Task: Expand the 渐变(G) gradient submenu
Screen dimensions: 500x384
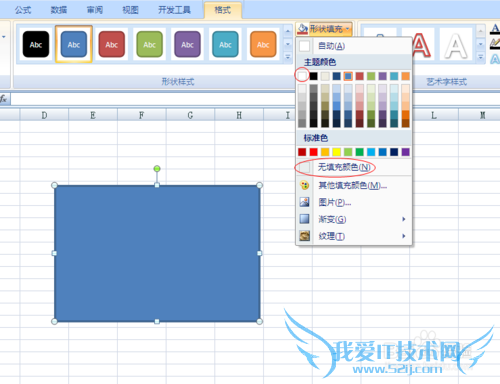Action: click(354, 219)
